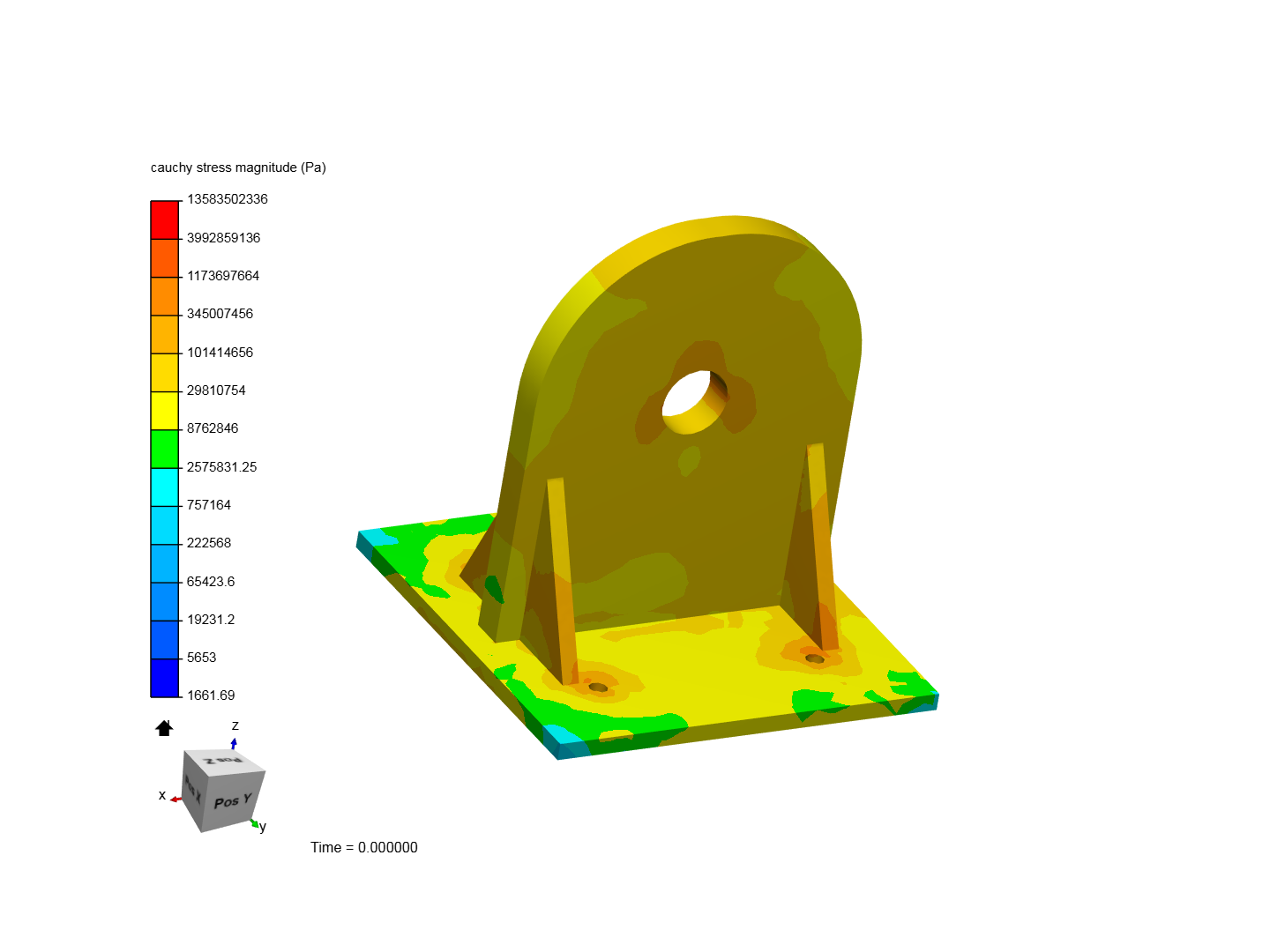
Task: Click the z axis label above the cube
Action: [235, 725]
